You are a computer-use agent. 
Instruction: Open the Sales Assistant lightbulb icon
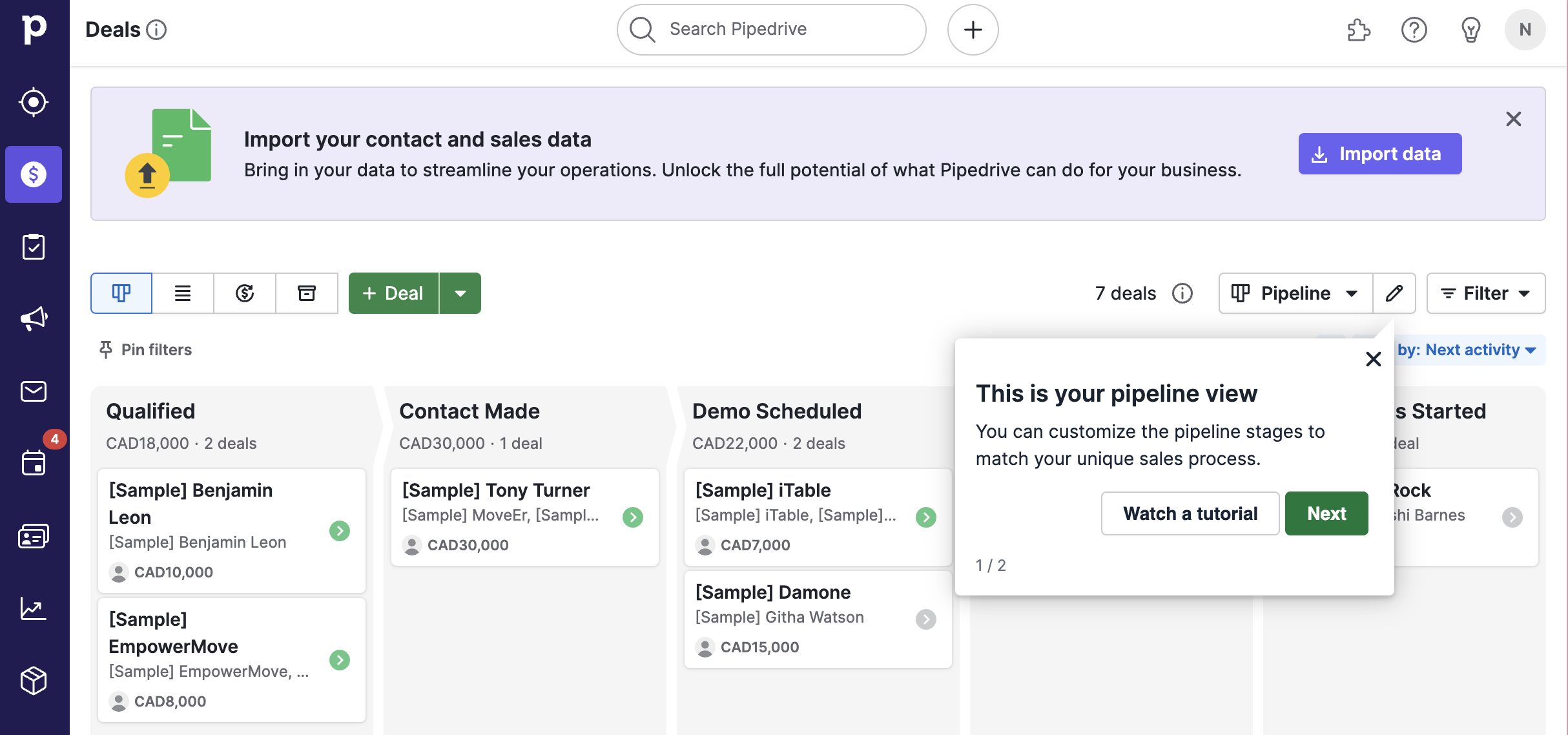1470,30
